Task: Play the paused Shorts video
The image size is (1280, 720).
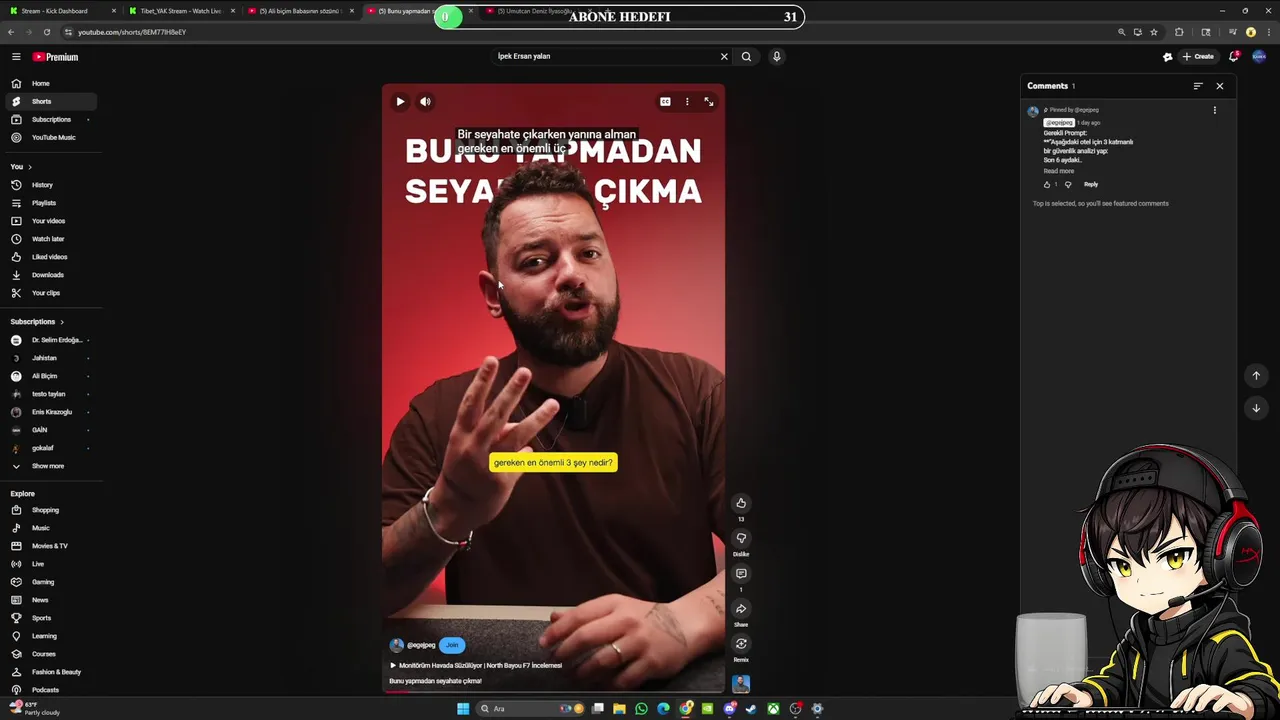Action: [x=400, y=101]
